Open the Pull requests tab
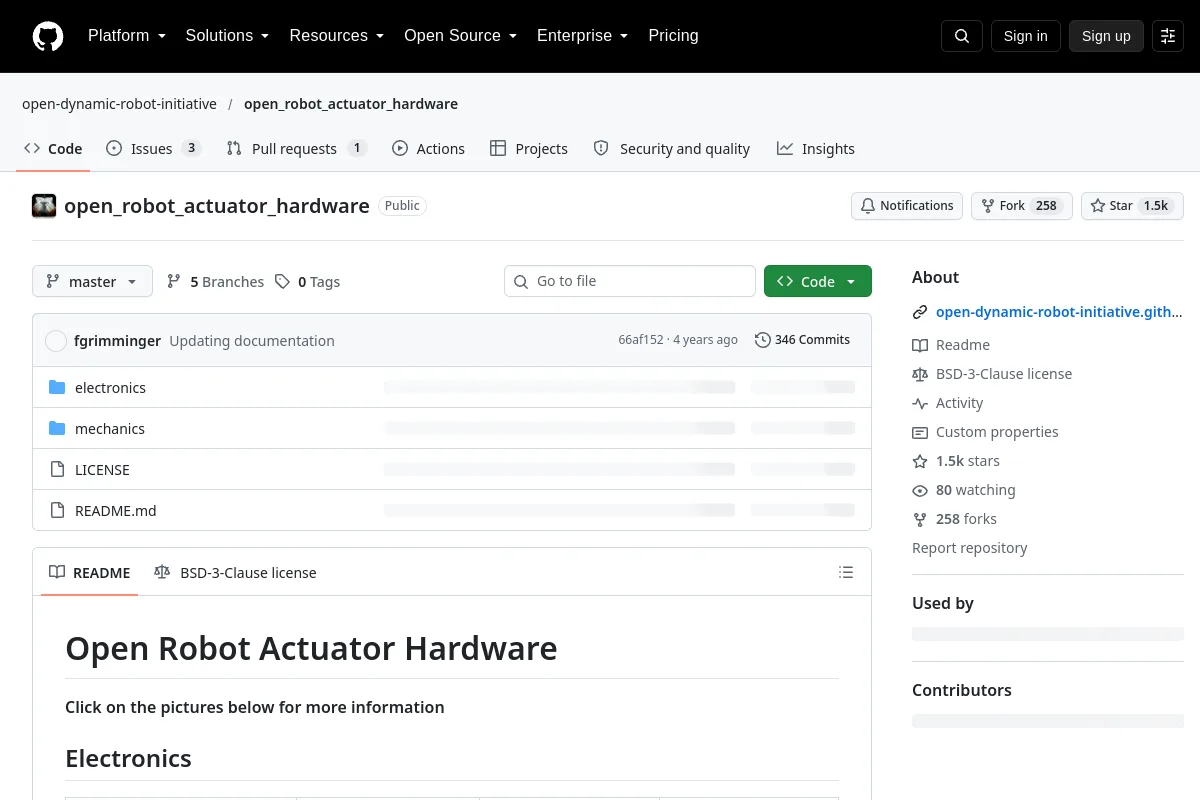Screen dimensions: 1200x800 click(297, 149)
